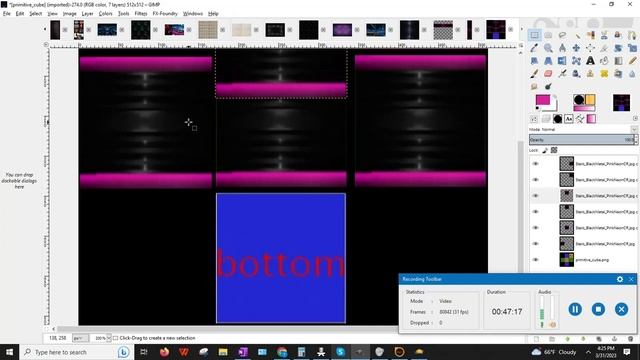Screen dimensions: 640x360
Task: Select the Cage Transform tool
Action: pos(576,61)
